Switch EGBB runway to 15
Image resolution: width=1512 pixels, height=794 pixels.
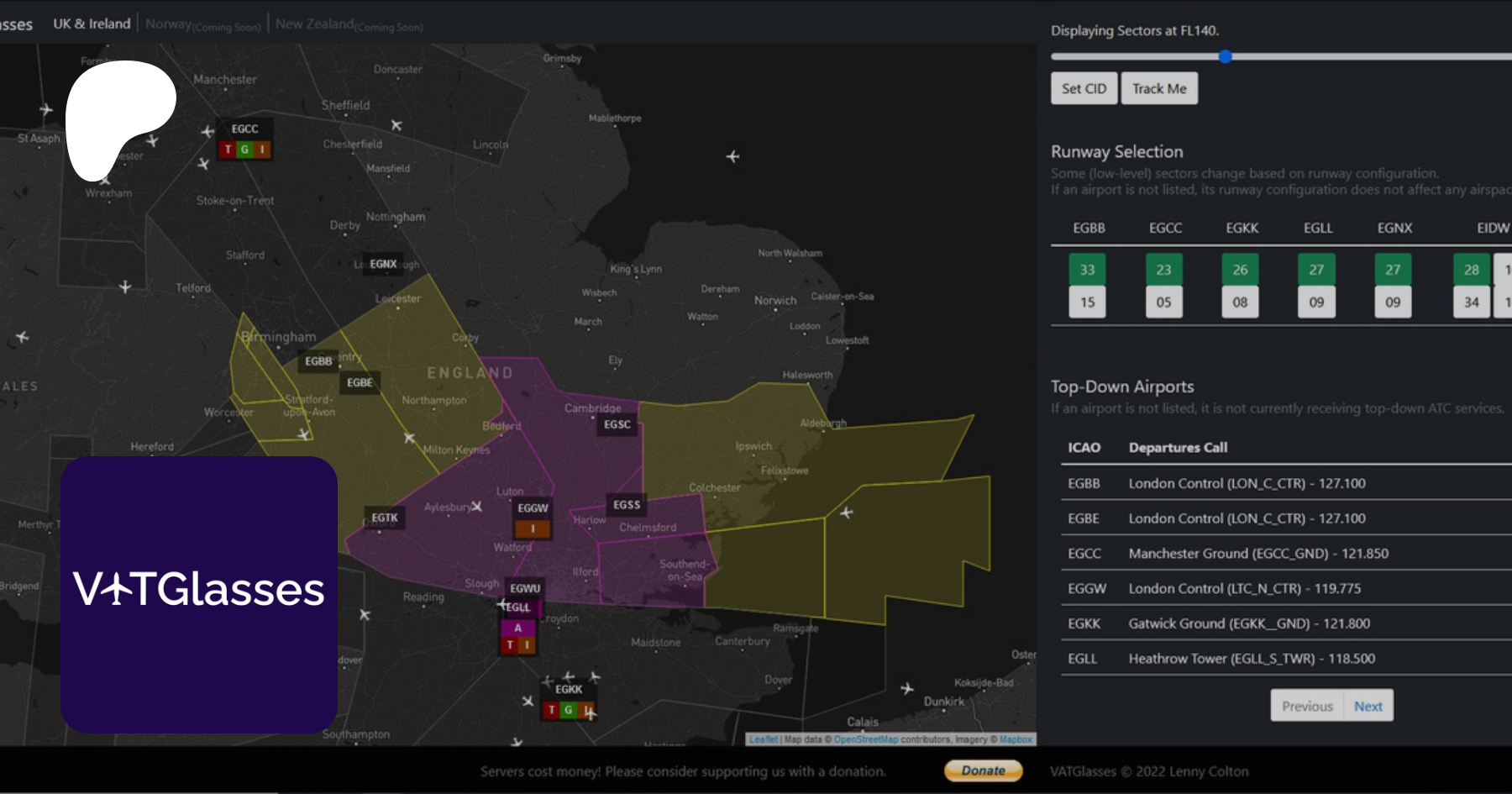pos(1087,302)
